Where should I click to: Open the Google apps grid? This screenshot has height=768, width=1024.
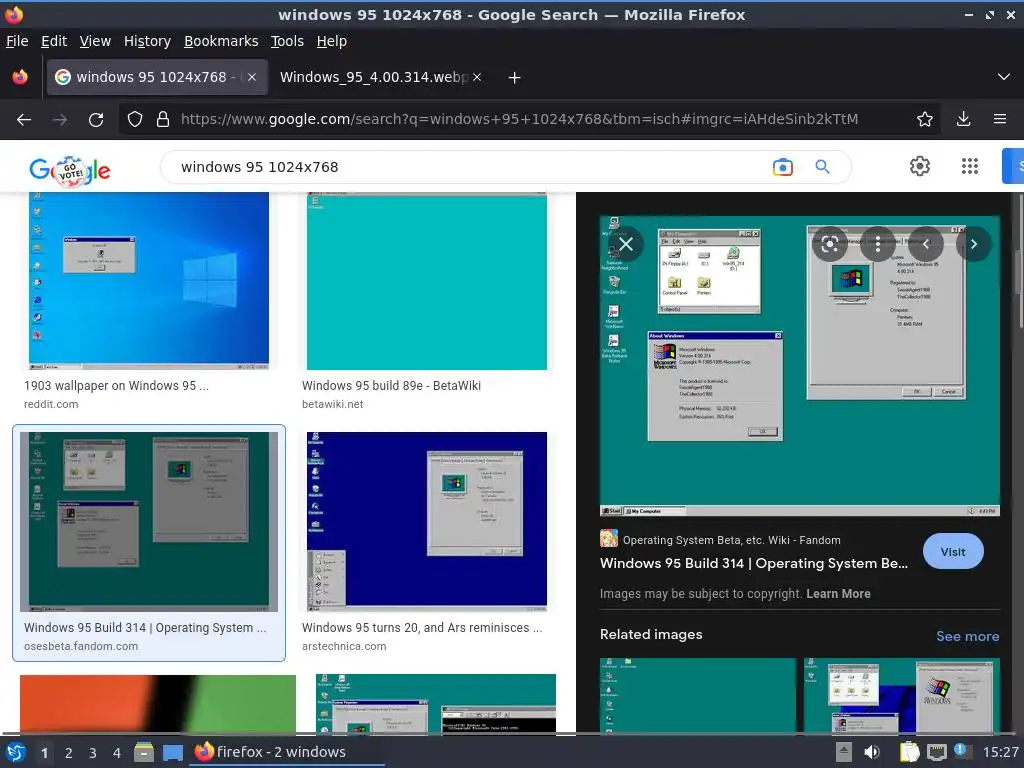tap(970, 167)
